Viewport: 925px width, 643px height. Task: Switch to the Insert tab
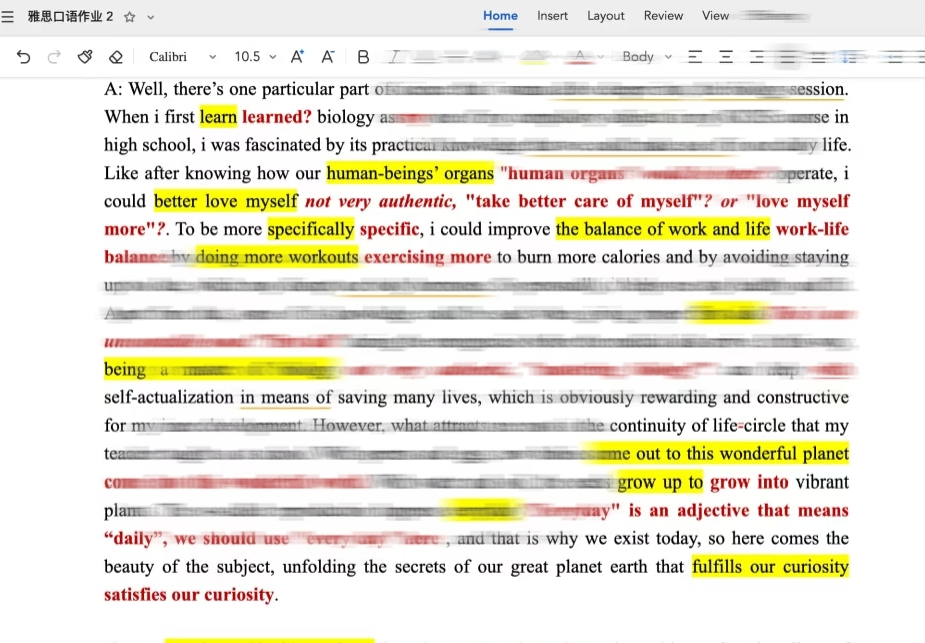coord(552,16)
